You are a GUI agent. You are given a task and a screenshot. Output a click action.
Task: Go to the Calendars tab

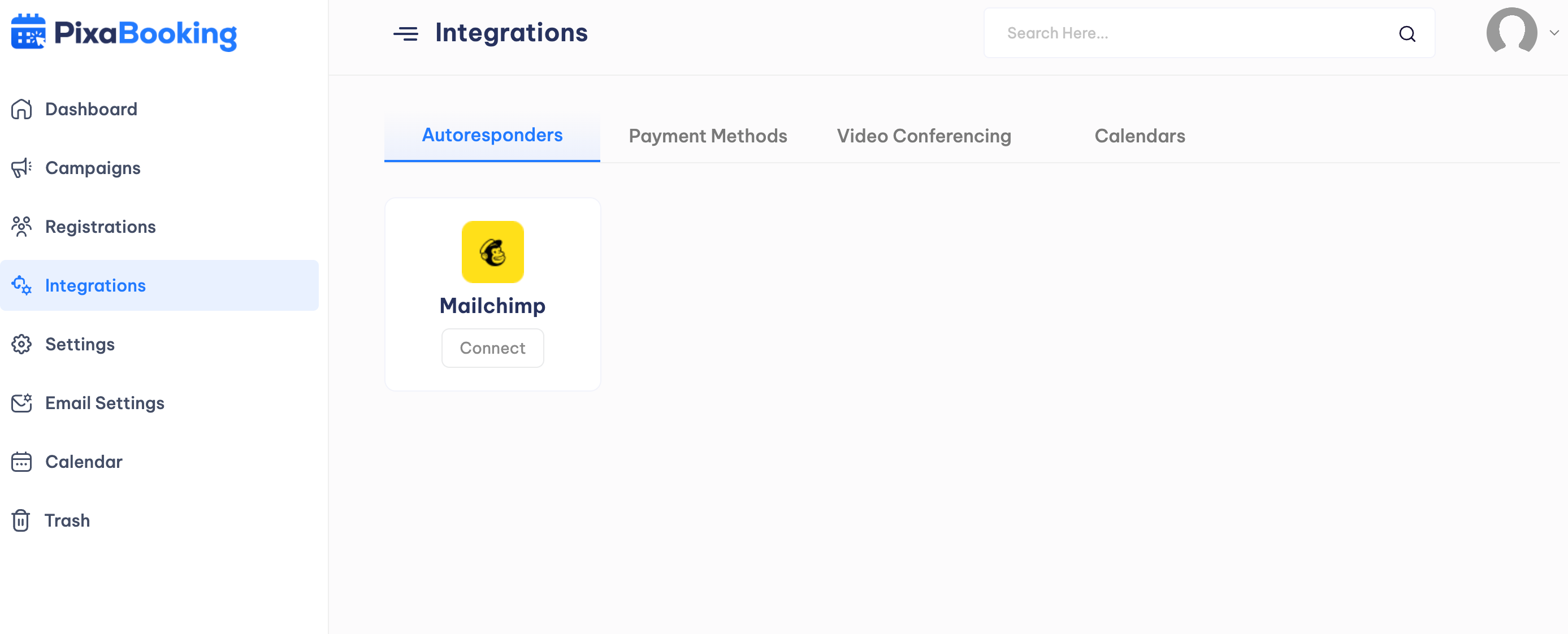pos(1140,136)
